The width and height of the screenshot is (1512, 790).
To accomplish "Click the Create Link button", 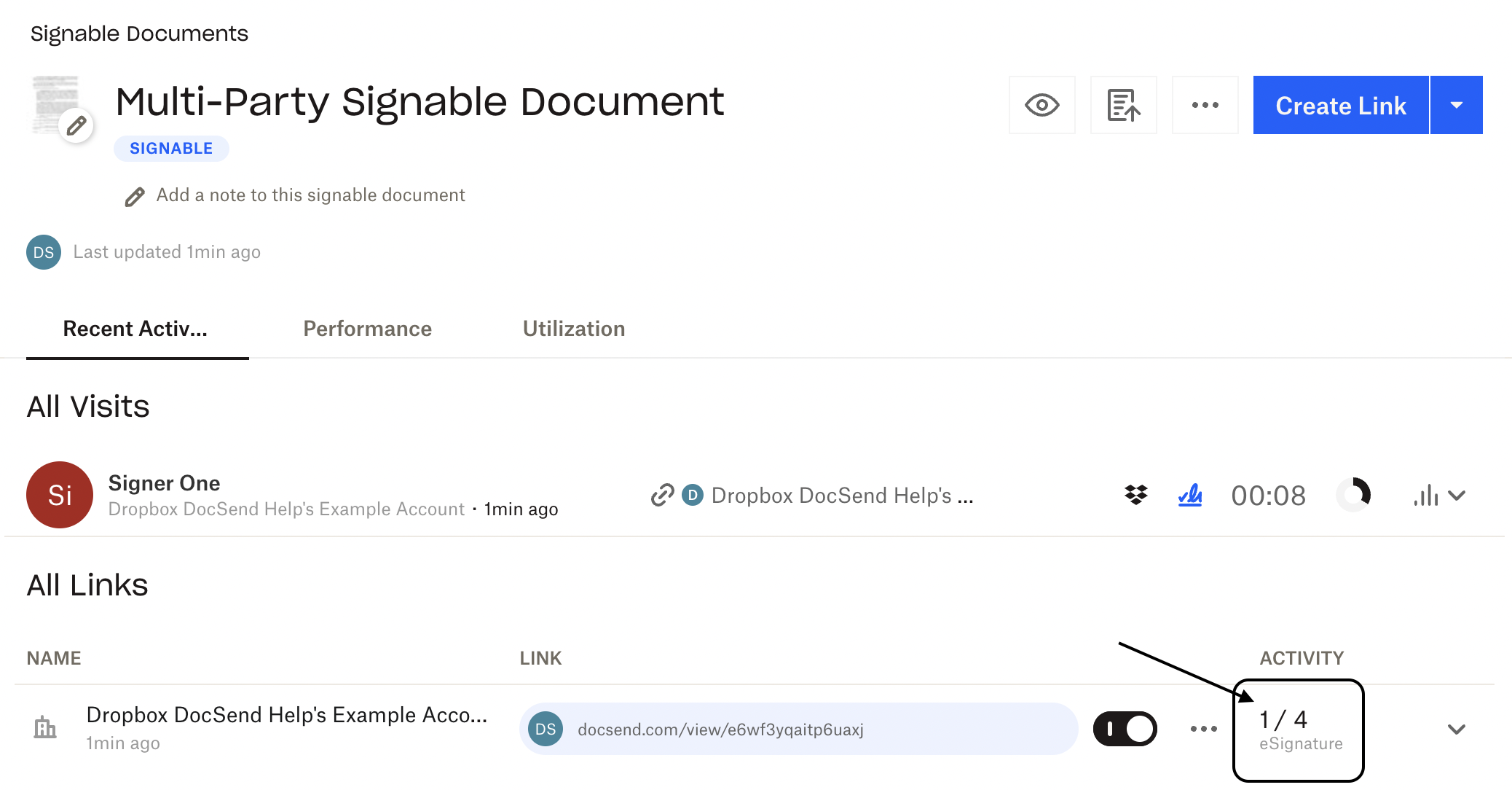I will [x=1341, y=105].
